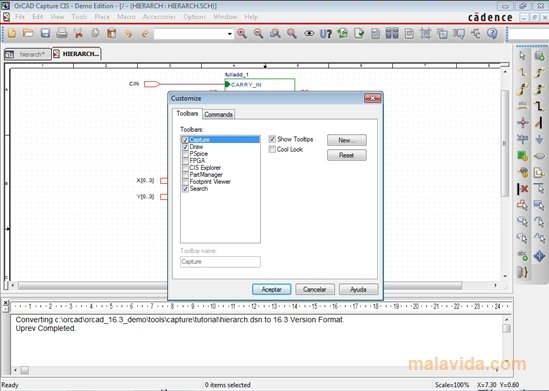Open the Place menu
549x391 pixels.
(x=102, y=17)
